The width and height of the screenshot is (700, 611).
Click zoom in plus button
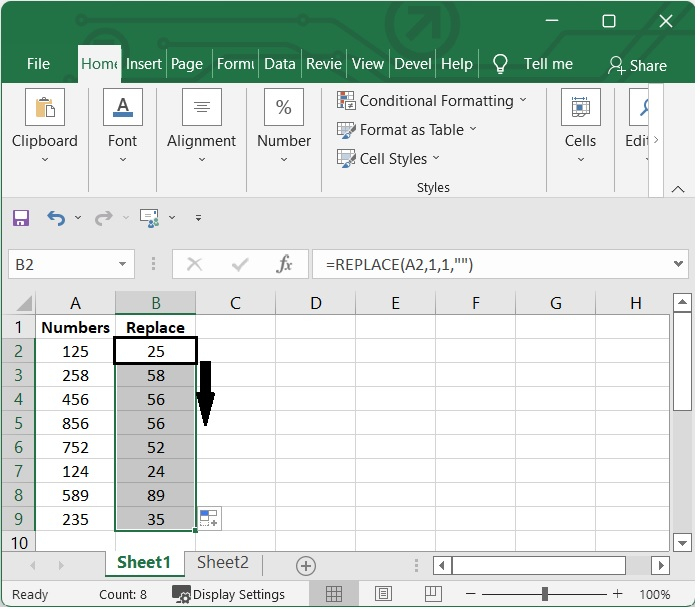[617, 594]
